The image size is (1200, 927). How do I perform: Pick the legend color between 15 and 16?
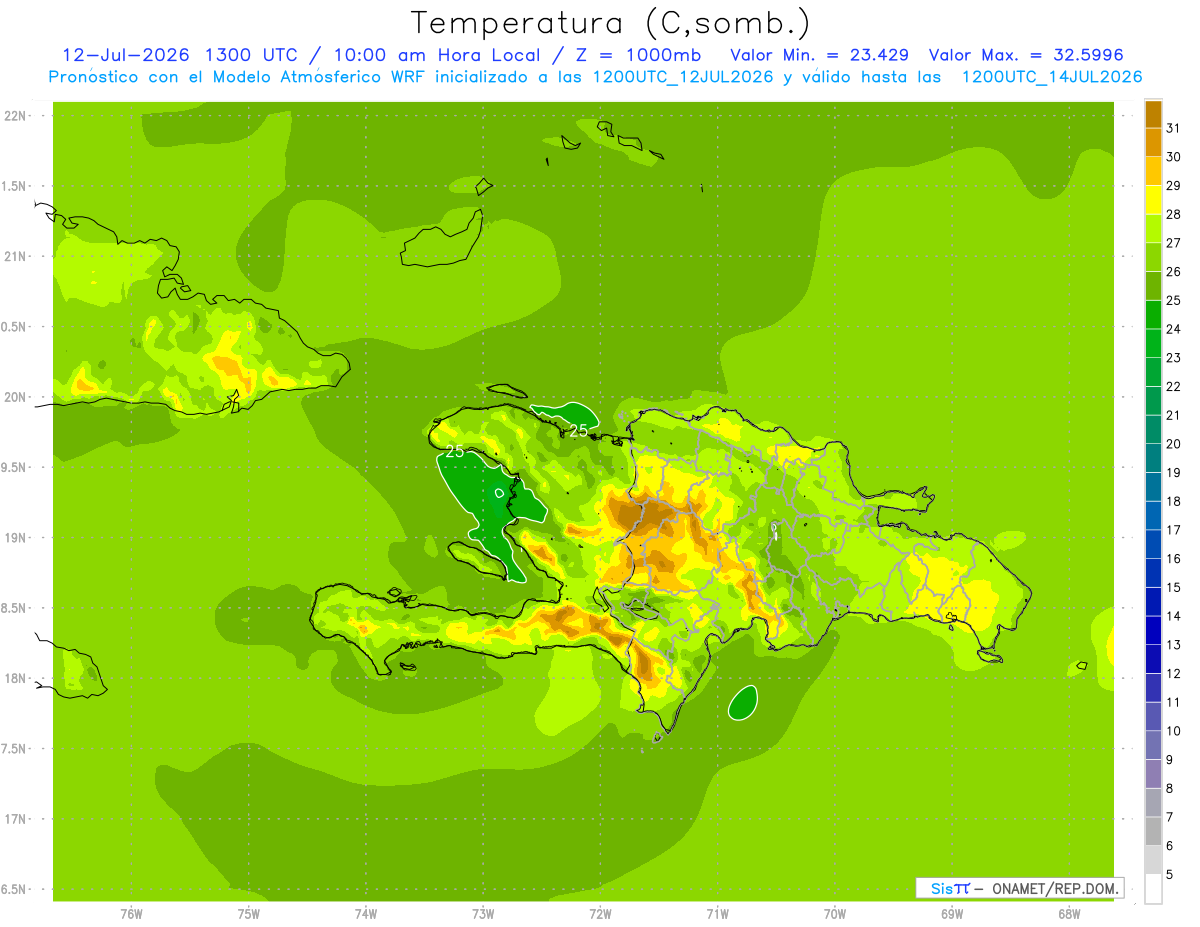[x=1153, y=573]
